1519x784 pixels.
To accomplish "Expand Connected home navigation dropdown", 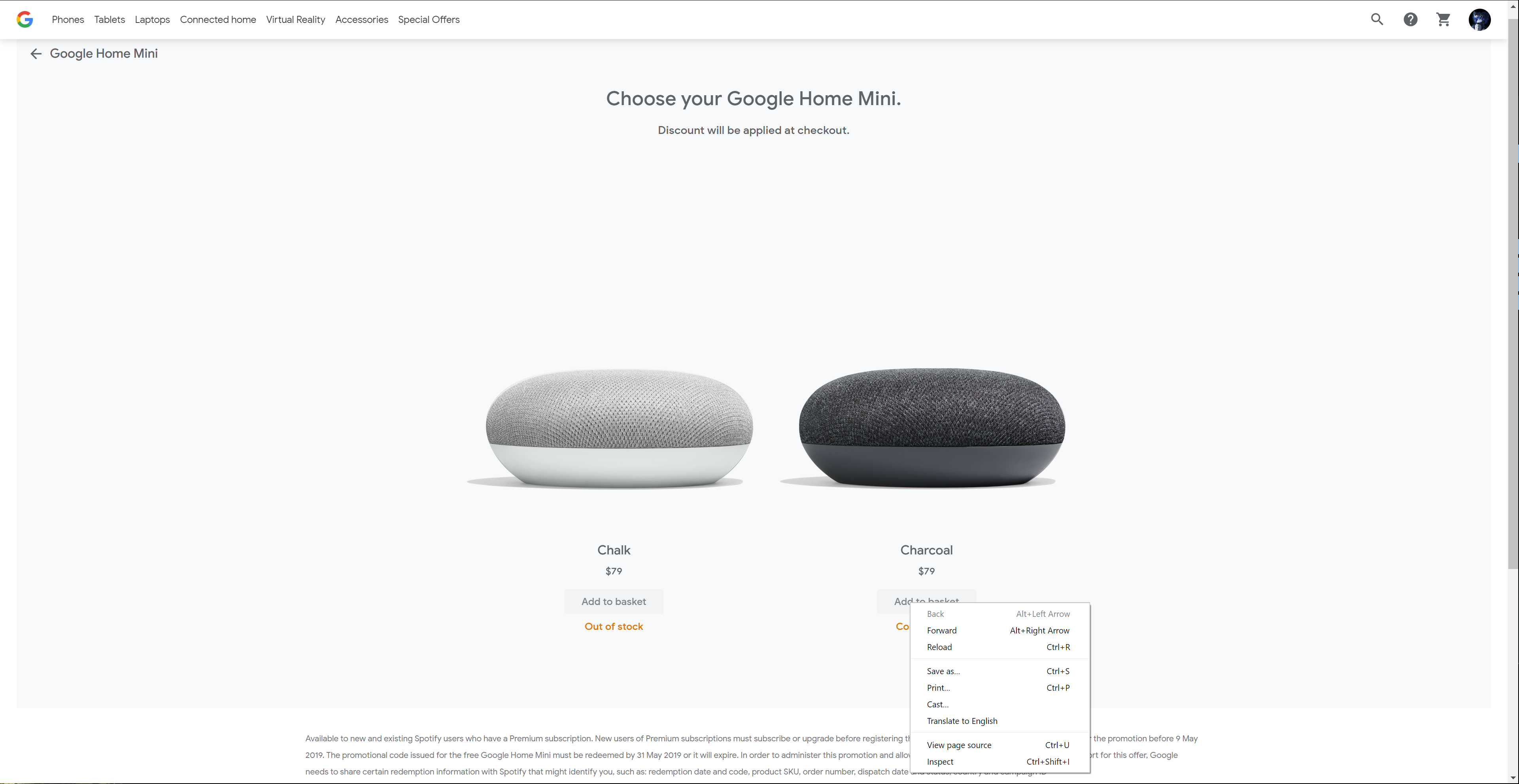I will pyautogui.click(x=218, y=19).
